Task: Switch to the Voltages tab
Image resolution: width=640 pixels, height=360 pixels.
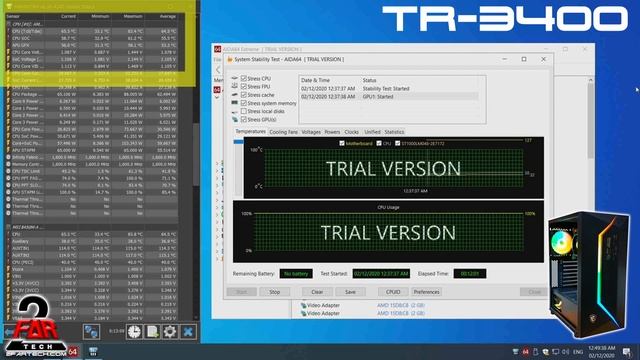Action: click(x=311, y=132)
